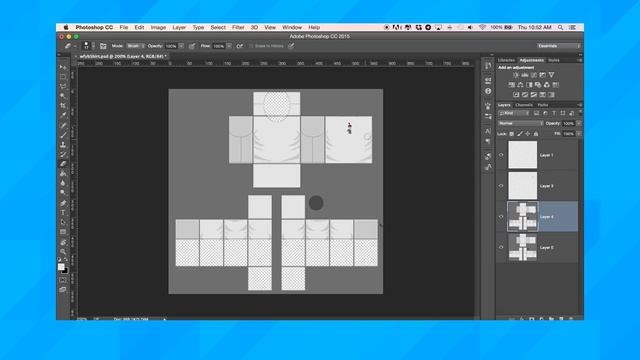Viewport: 640px width, 360px height.
Task: Open the Filter menu
Action: (x=238, y=27)
